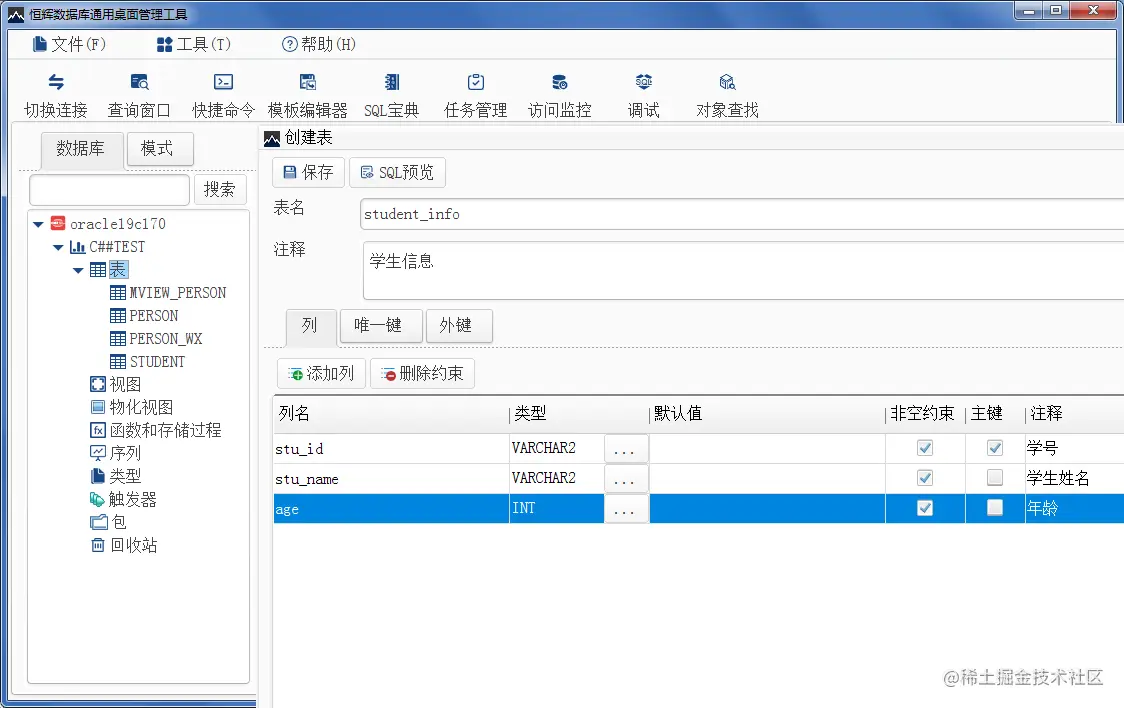Viewport: 1124px width, 708px height.
Task: Toggle 主键 checkbox for stu_name
Action: tap(994, 477)
